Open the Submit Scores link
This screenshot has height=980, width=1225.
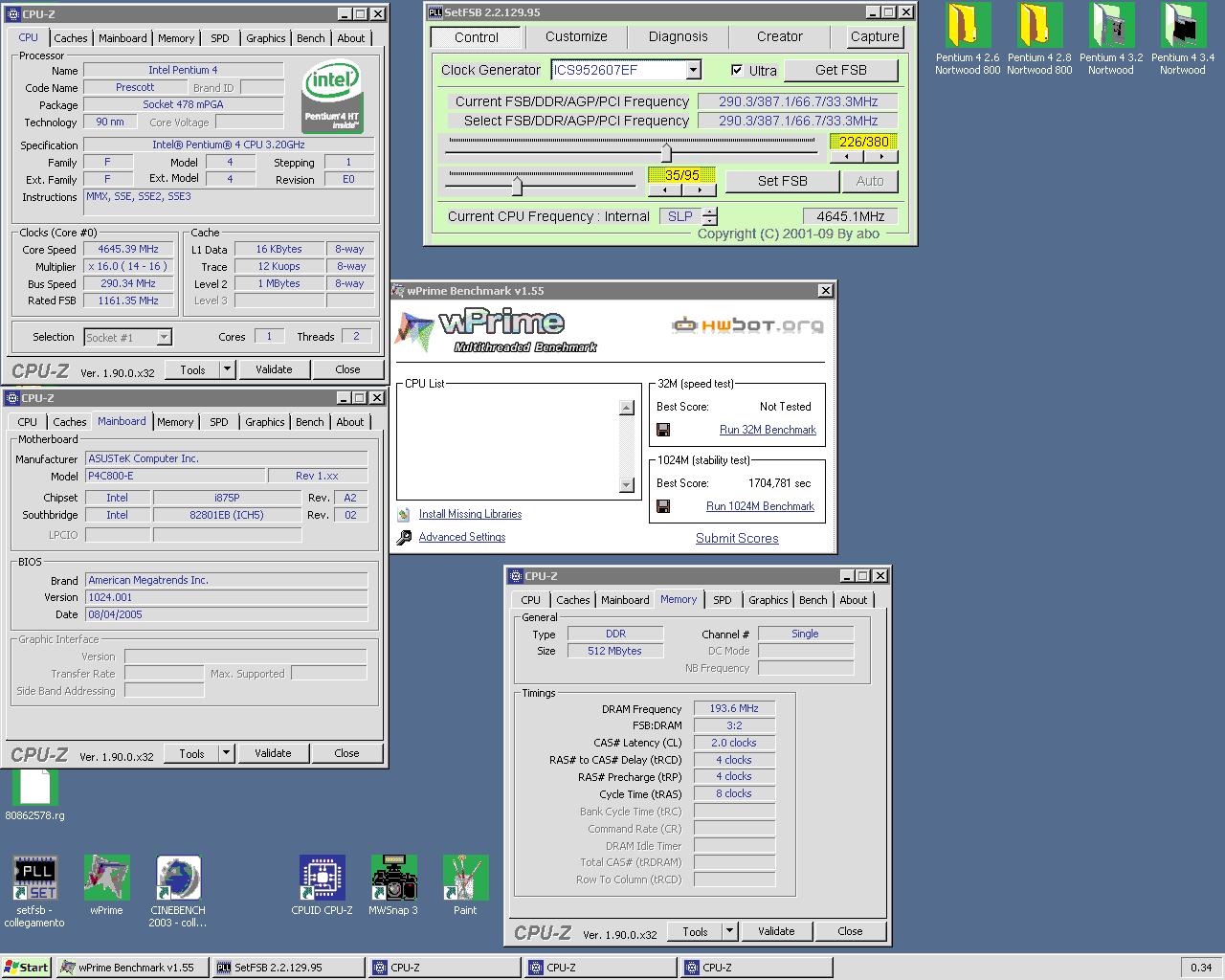(737, 538)
